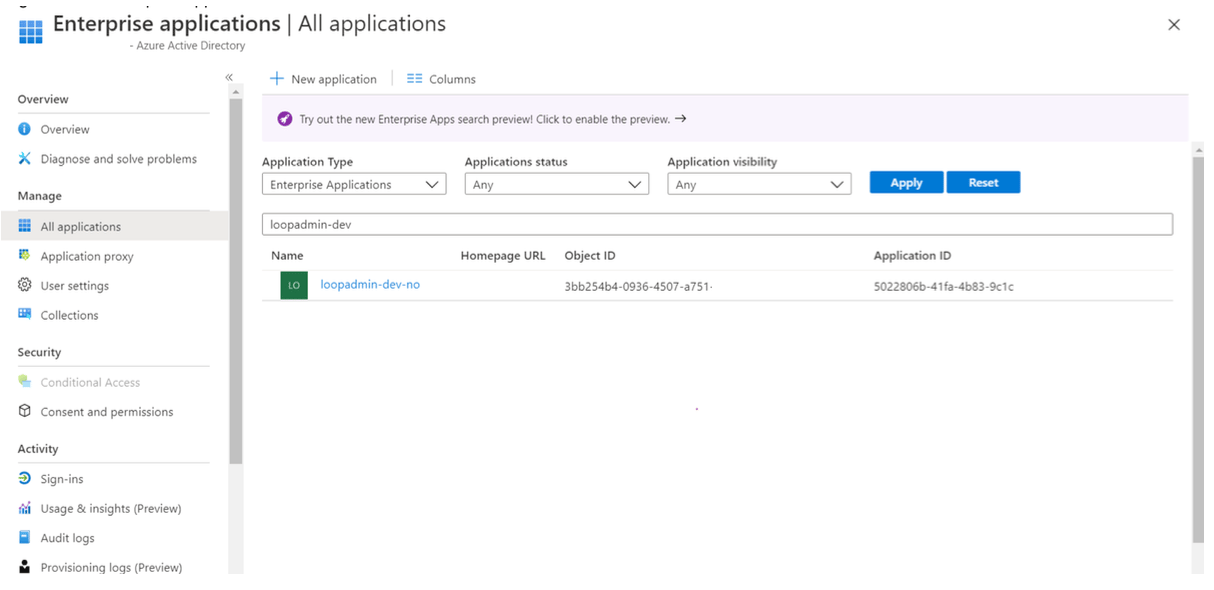Screen dimensions: 1214x590
Task: Click the Application ID column header
Action: tap(912, 255)
